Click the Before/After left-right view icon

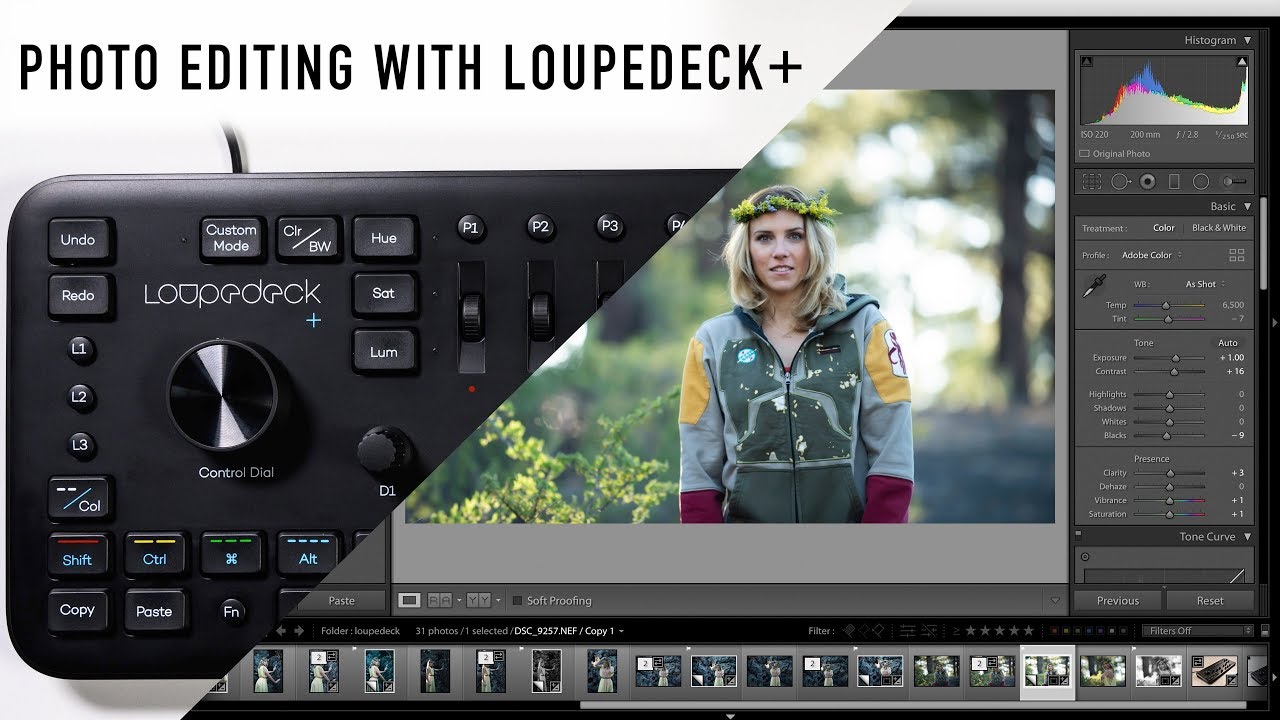coord(439,600)
